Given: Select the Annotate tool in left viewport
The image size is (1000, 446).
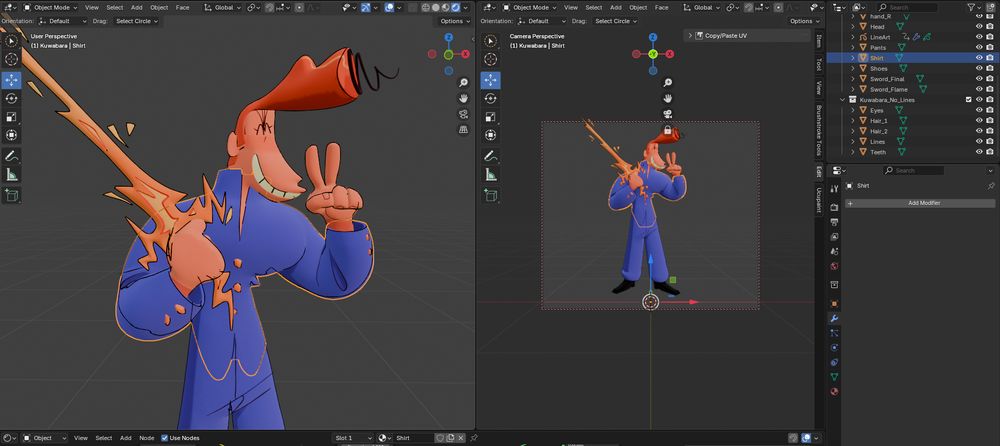Looking at the screenshot, I should (11, 156).
